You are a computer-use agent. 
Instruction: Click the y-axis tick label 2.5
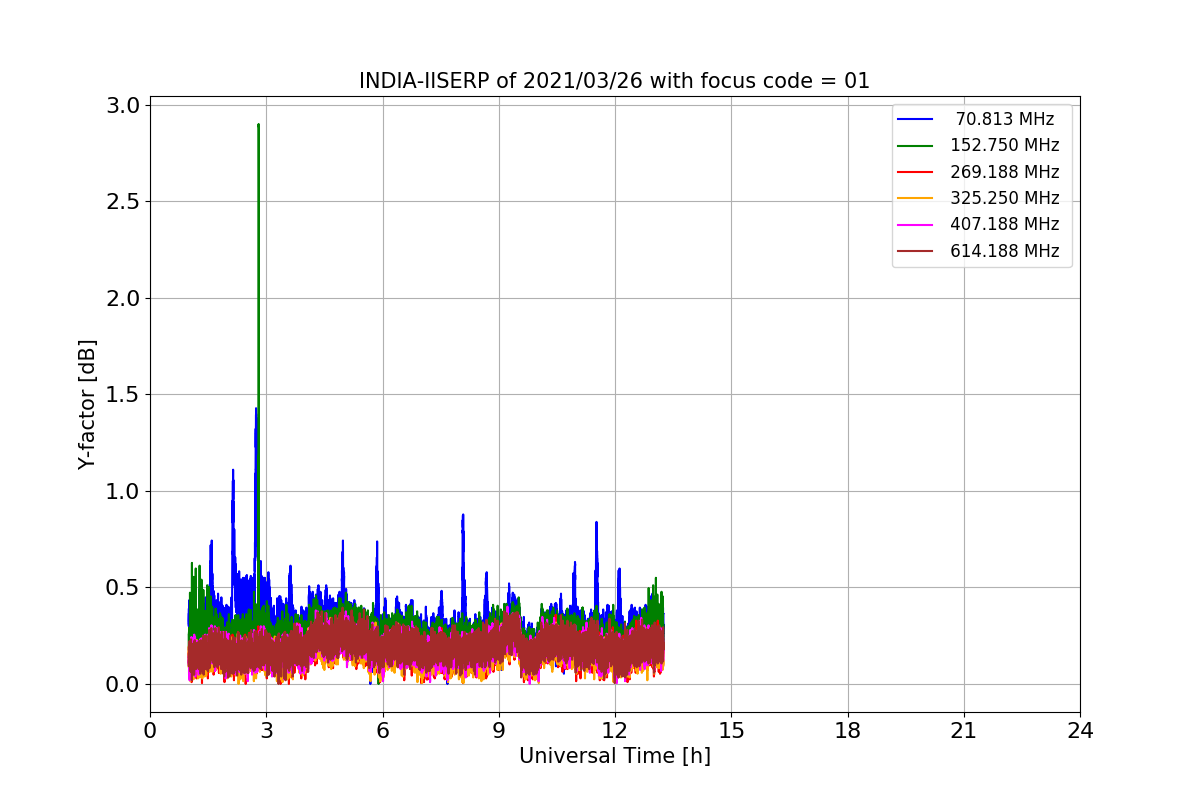(121, 202)
